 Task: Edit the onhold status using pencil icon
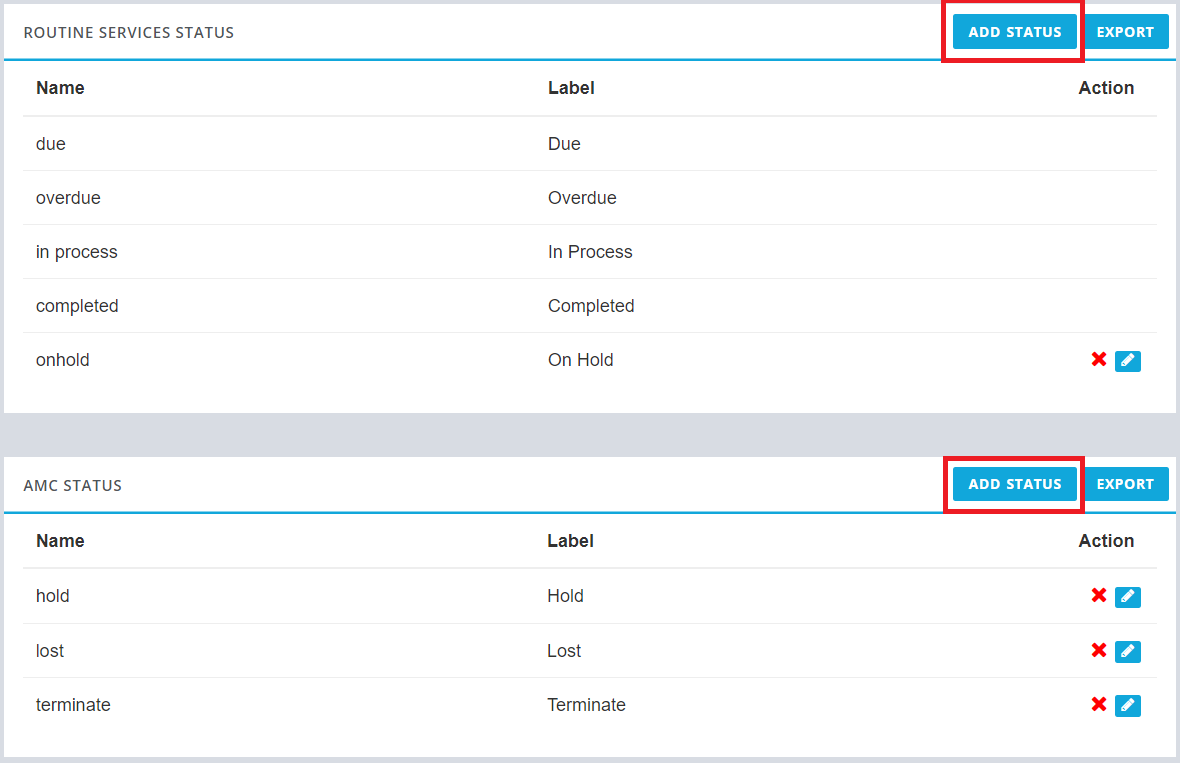click(1127, 361)
